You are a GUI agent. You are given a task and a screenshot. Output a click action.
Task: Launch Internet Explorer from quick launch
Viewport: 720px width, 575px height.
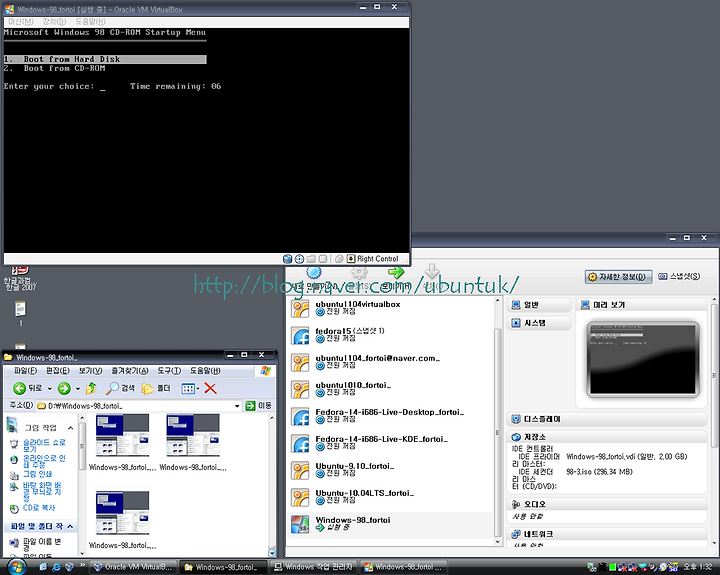pos(56,567)
